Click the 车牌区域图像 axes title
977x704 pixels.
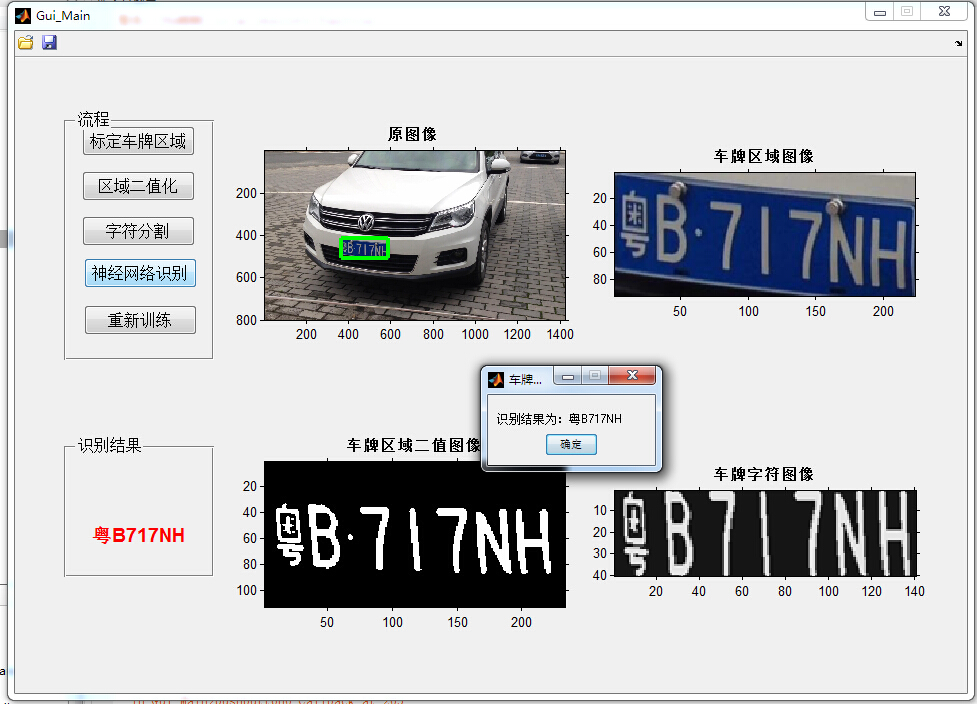pos(764,156)
